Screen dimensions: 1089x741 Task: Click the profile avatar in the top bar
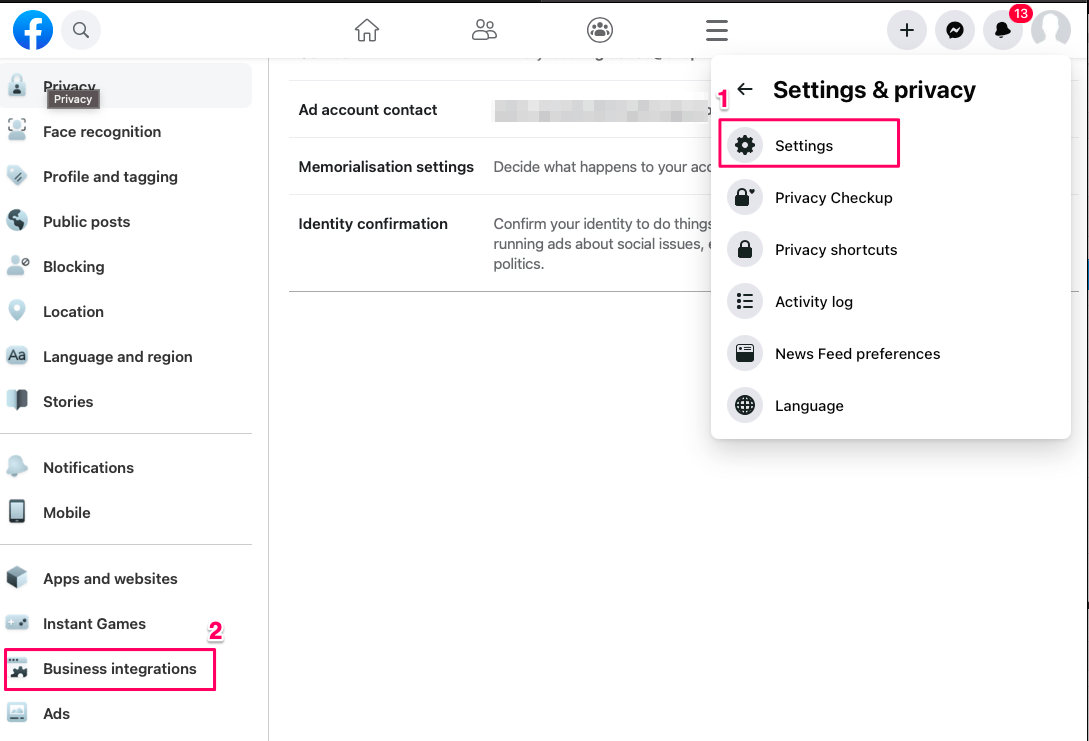pos(1051,30)
